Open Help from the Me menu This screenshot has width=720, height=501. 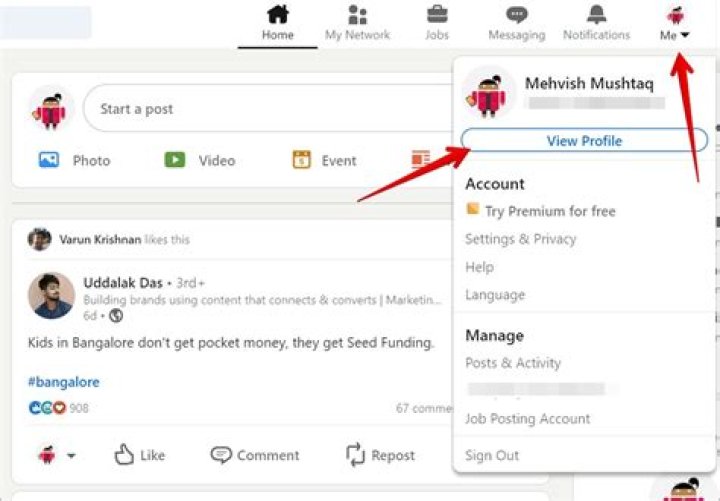pos(479,267)
